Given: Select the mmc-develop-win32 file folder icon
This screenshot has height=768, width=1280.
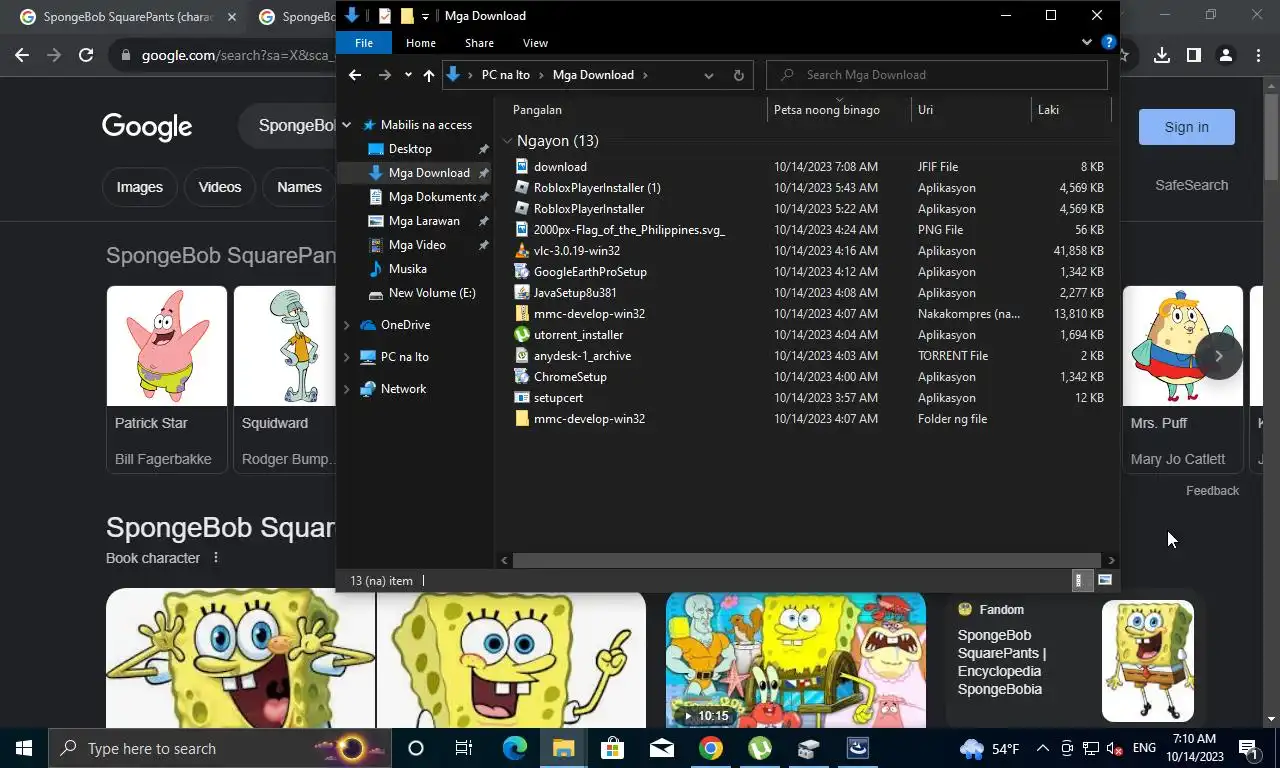Looking at the screenshot, I should (521, 419).
